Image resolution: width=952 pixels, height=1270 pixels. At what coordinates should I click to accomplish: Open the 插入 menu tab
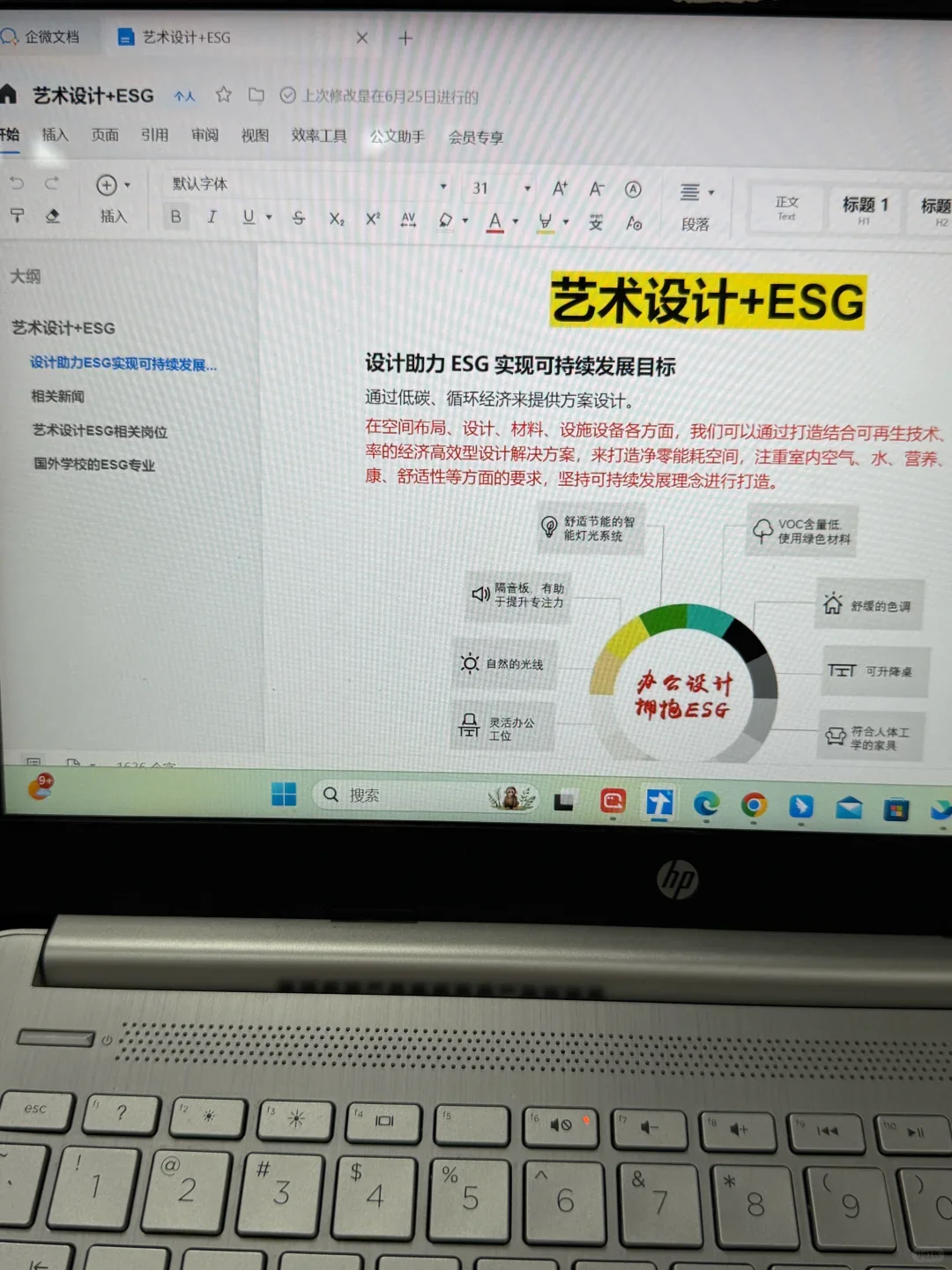coord(55,135)
